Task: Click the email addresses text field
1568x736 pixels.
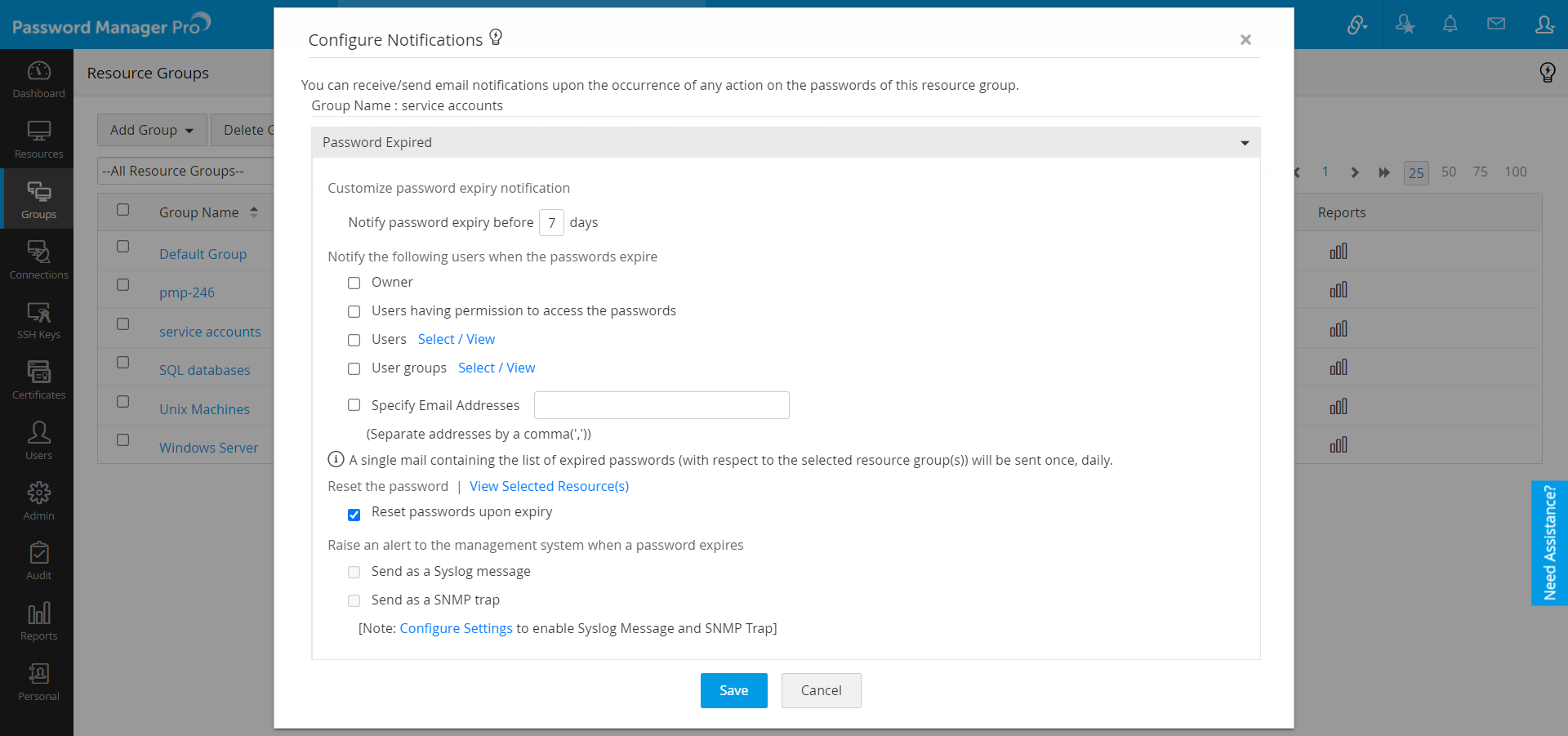Action: point(661,405)
